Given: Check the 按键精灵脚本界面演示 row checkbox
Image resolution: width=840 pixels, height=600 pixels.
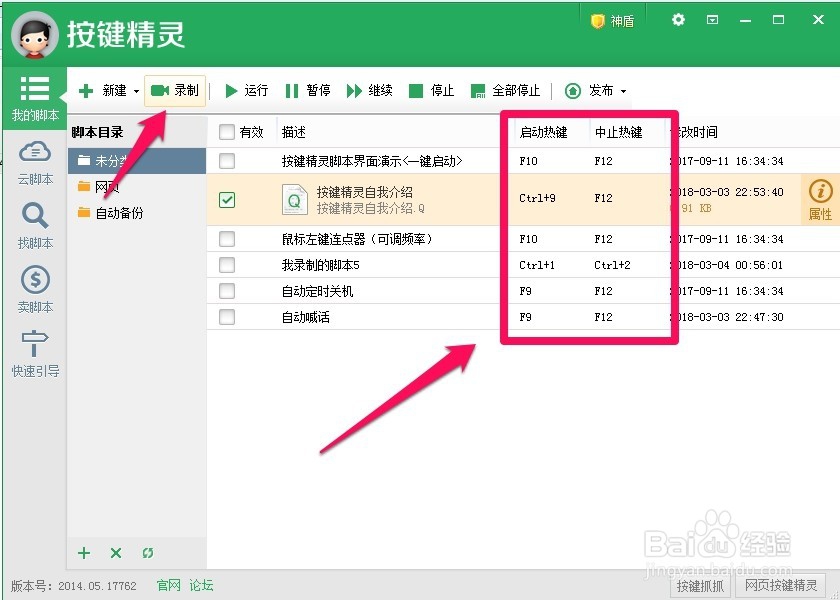Looking at the screenshot, I should coord(227,161).
